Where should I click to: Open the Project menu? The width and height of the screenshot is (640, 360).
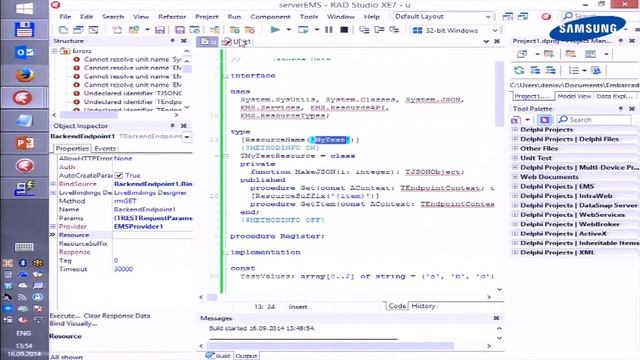tap(207, 17)
